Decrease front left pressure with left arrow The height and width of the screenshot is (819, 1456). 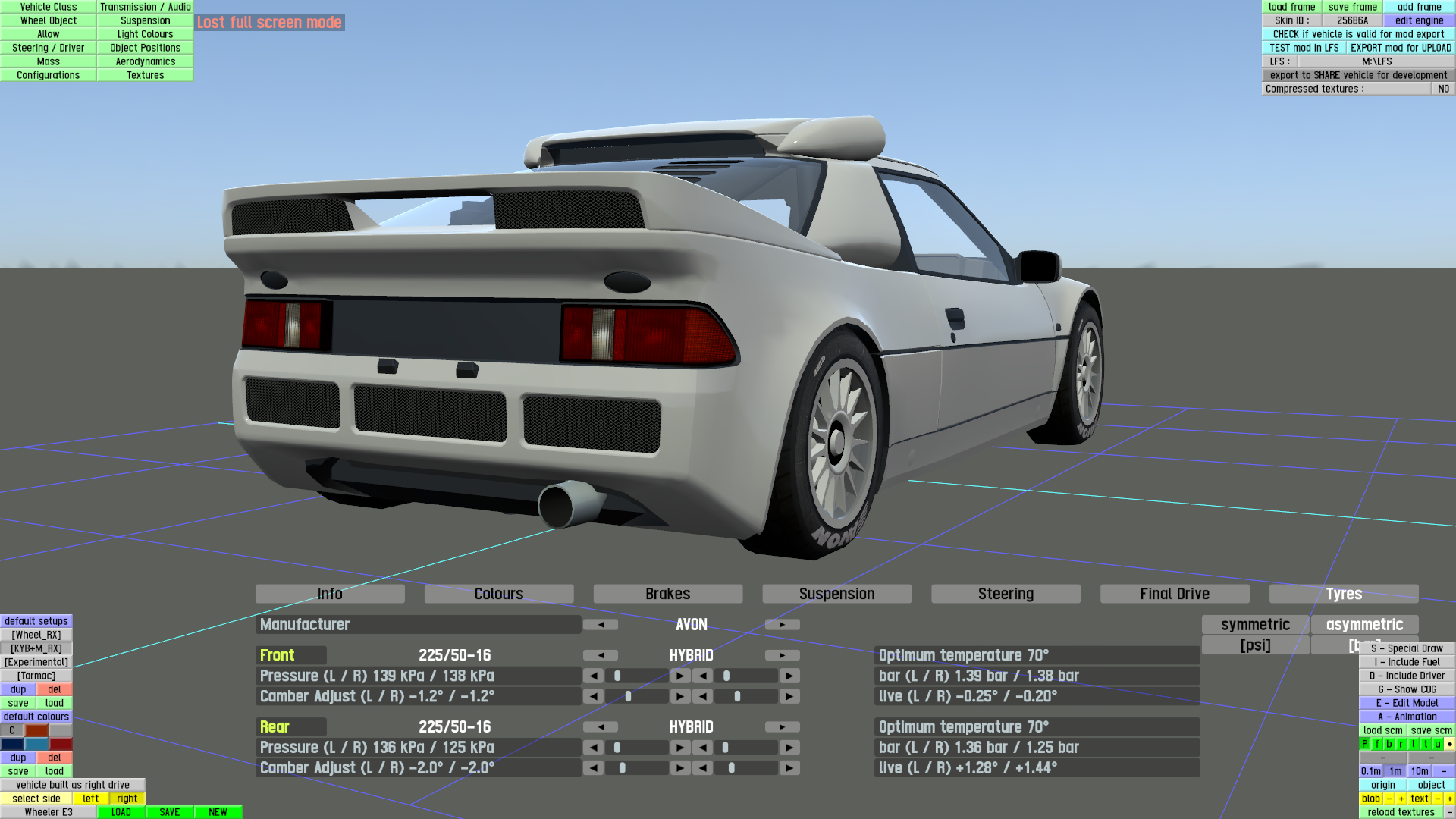click(x=594, y=676)
